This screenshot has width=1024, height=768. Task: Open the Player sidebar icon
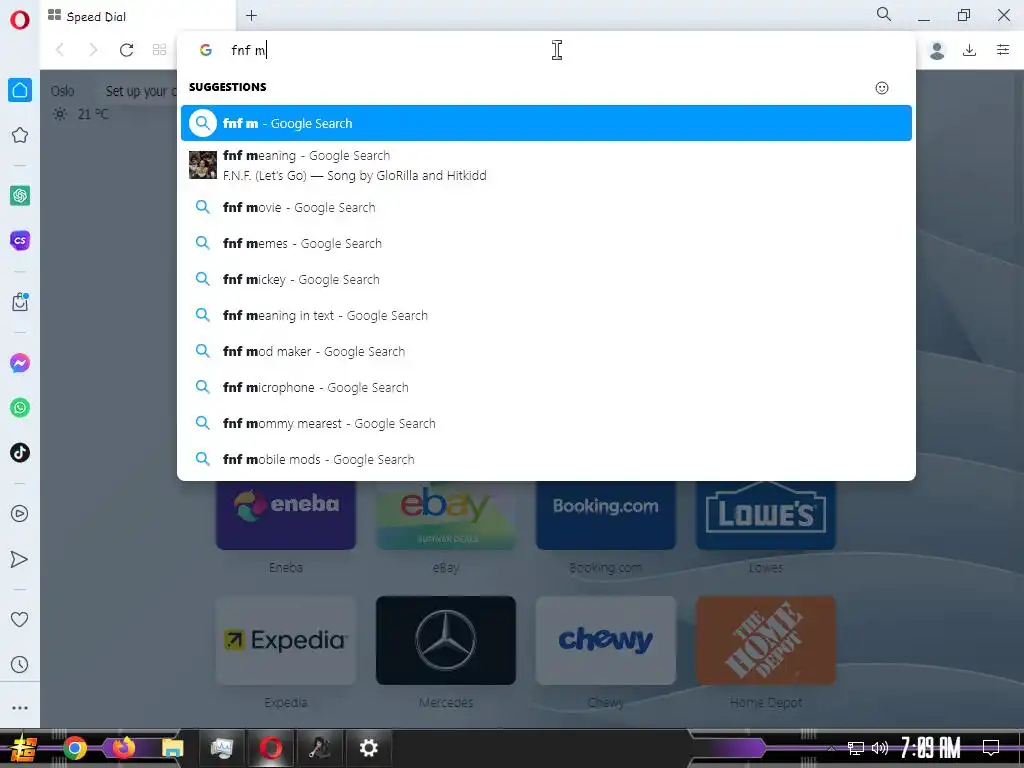tap(20, 514)
